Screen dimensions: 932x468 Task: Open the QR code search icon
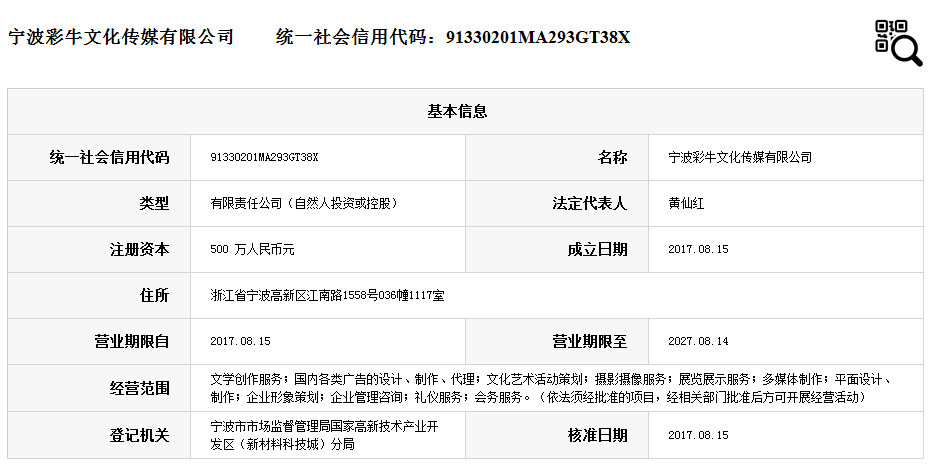click(899, 42)
